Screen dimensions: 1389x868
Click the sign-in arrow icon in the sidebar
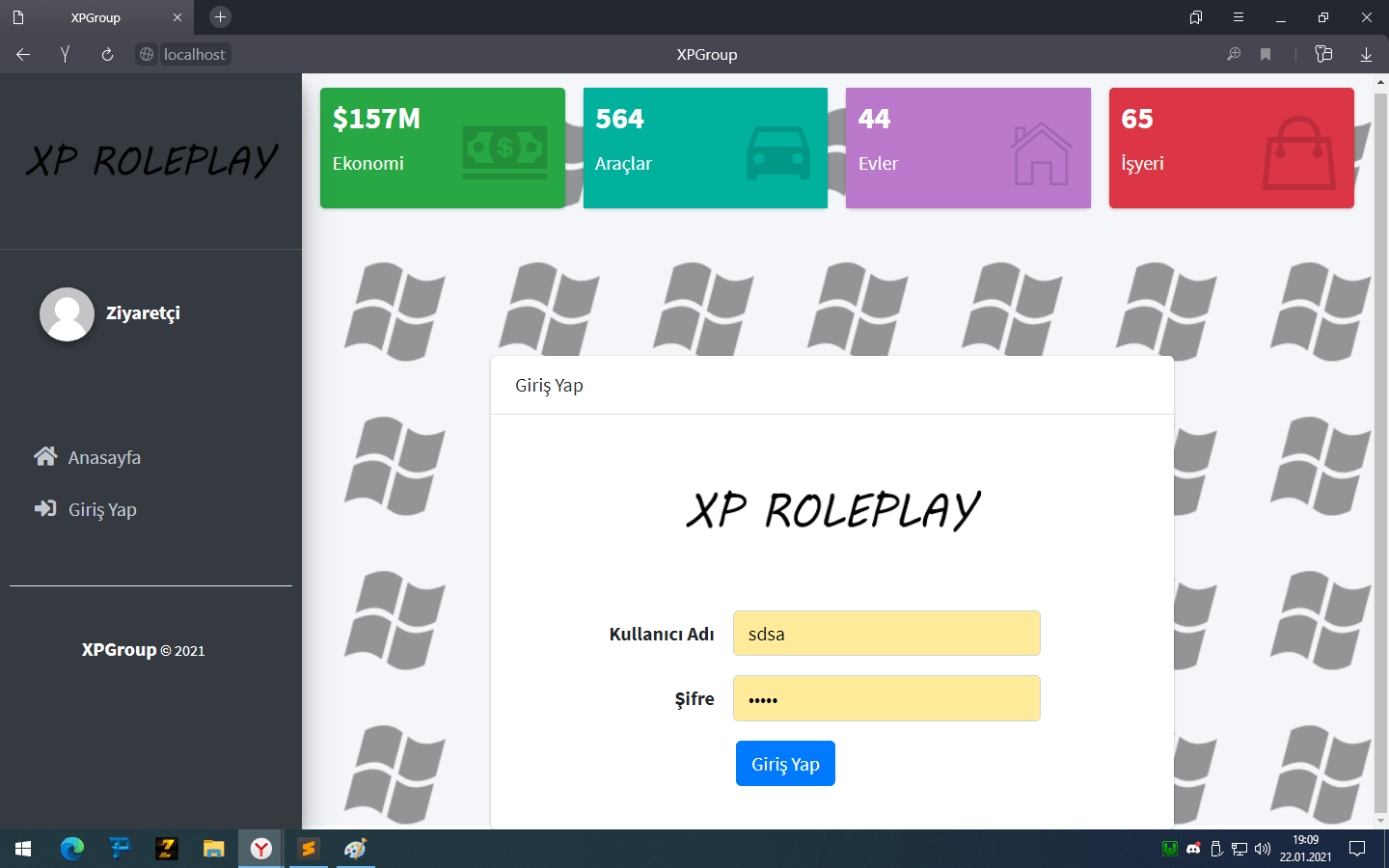[45, 508]
